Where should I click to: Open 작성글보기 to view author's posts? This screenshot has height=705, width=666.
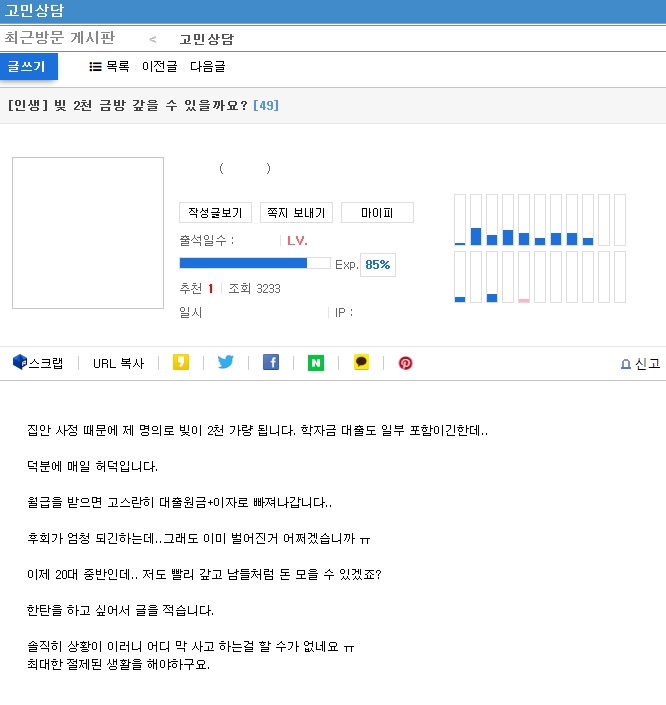pos(215,213)
